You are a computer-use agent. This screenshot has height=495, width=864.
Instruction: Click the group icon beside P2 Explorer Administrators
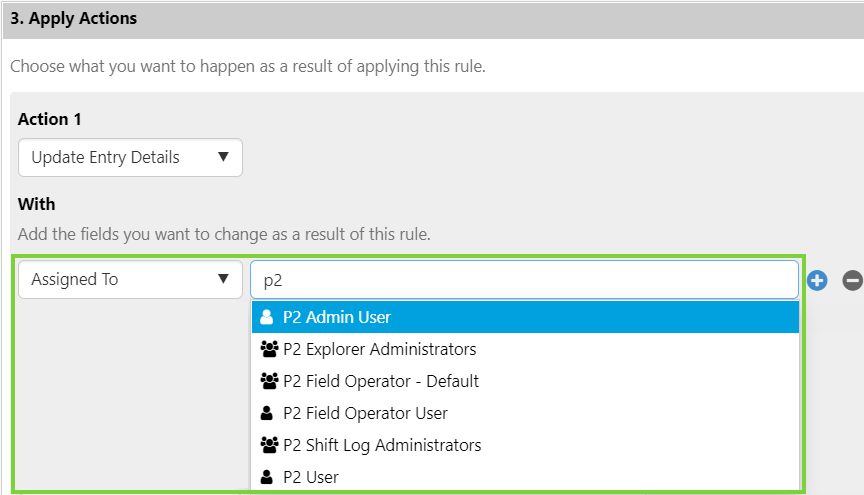click(x=268, y=349)
